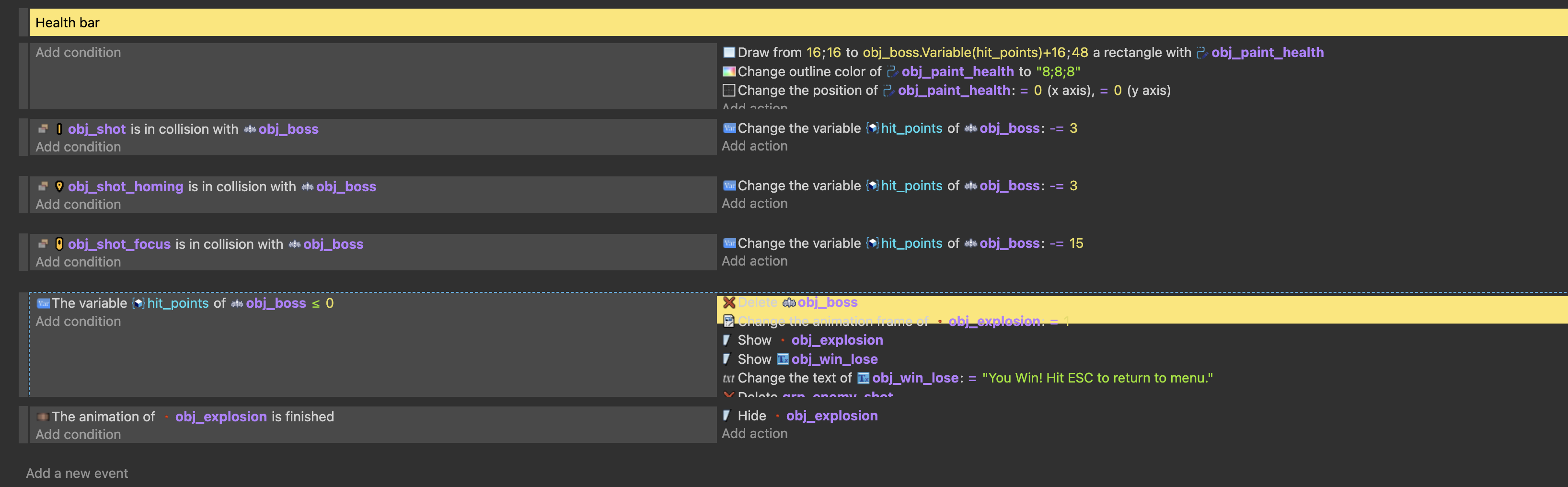The height and width of the screenshot is (487, 1568).
Task: Click obj_win_lose in the Show action
Action: pos(834,359)
